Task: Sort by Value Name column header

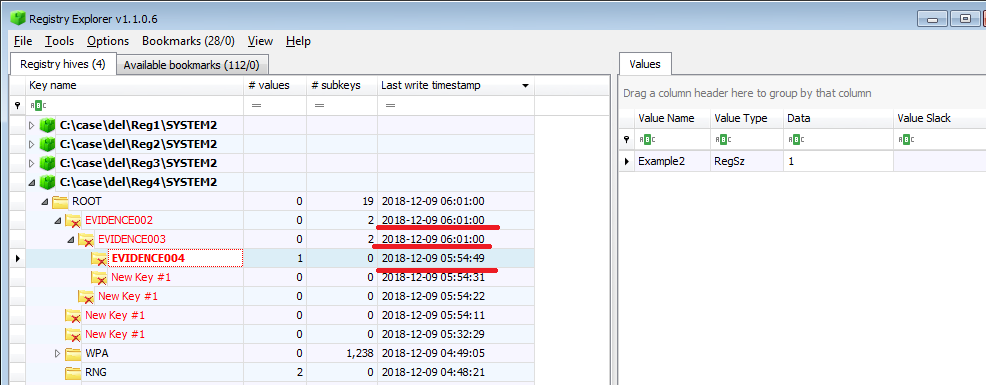Action: pos(672,118)
